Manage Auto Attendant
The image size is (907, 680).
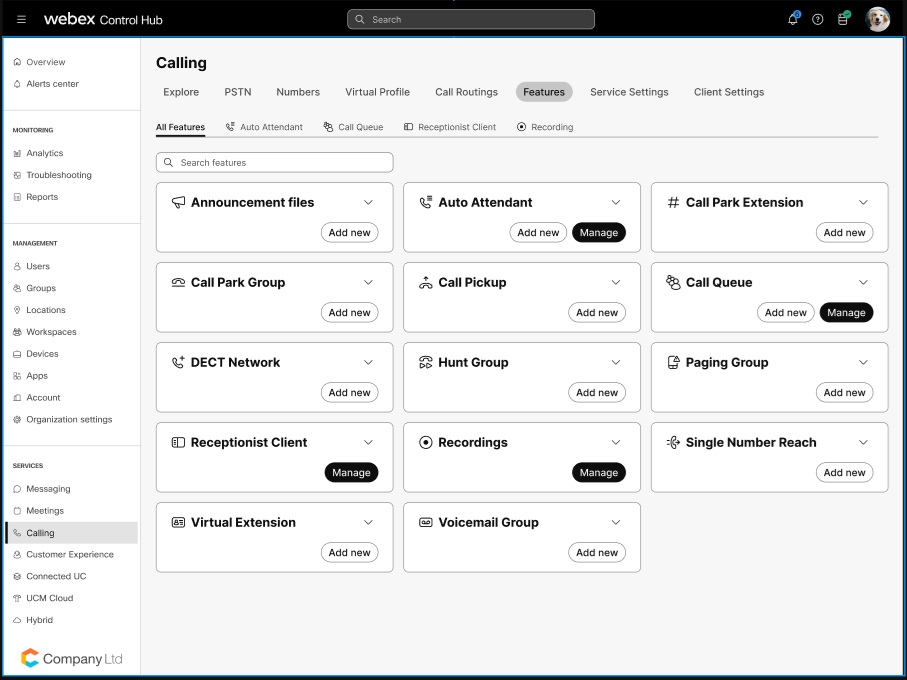pyautogui.click(x=599, y=232)
